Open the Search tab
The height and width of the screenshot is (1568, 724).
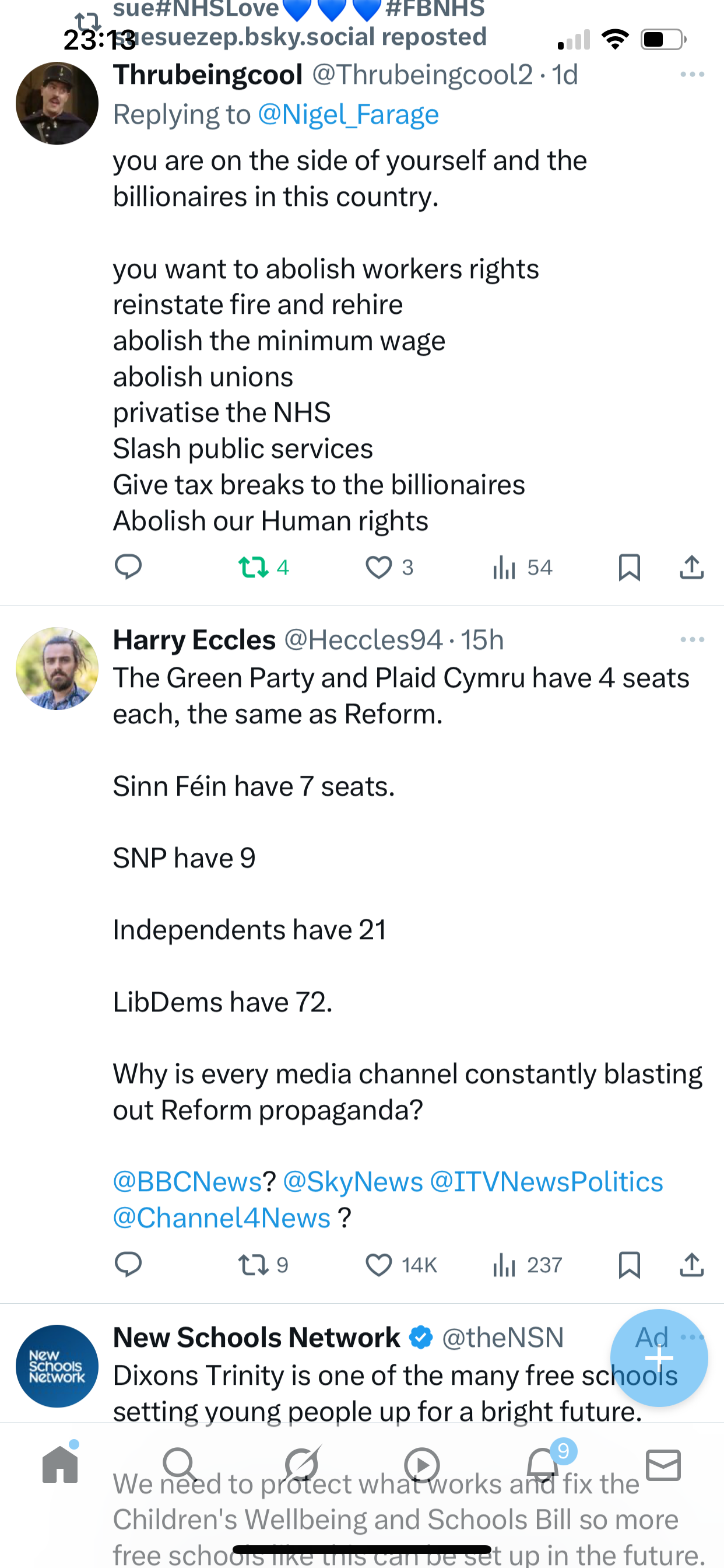pyautogui.click(x=180, y=1465)
